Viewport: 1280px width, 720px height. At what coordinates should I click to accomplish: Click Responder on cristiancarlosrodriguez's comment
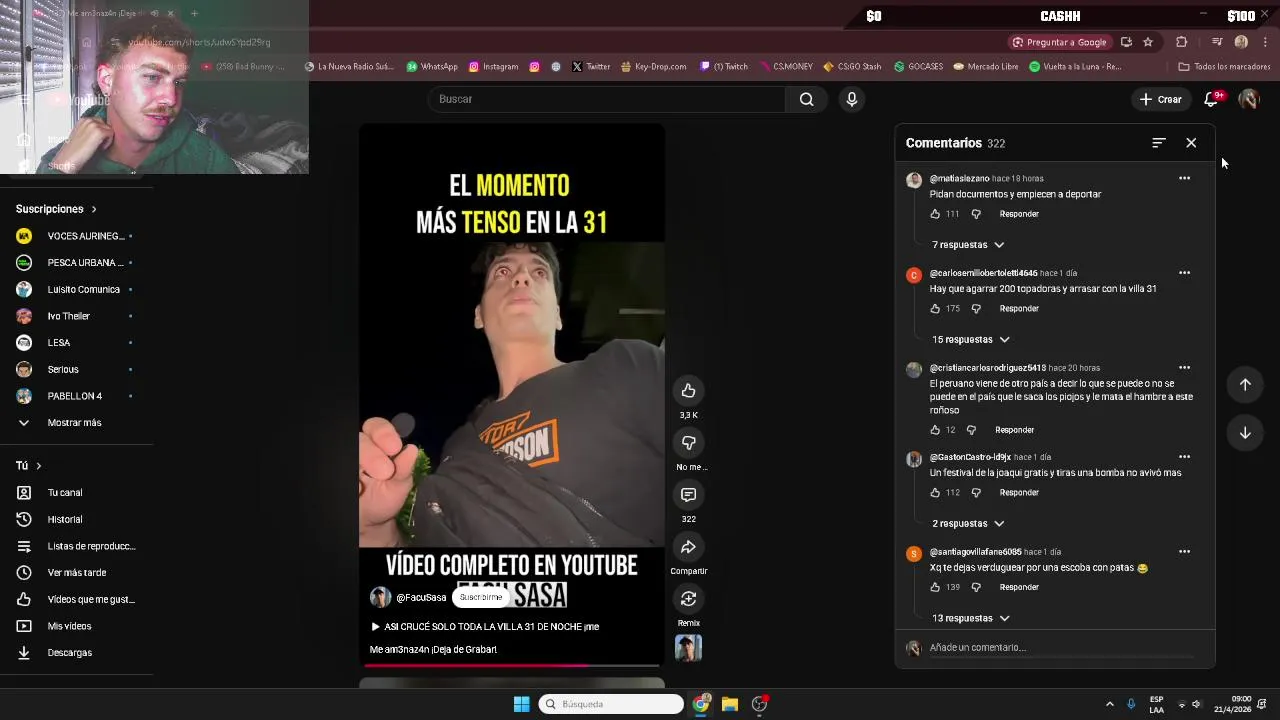pyautogui.click(x=1014, y=430)
